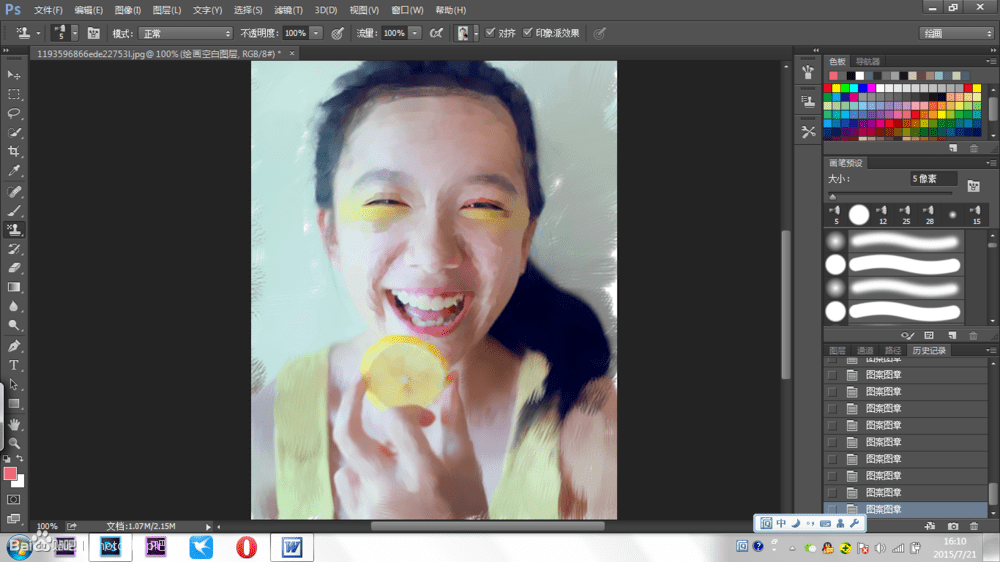
Task: Open the 滤镜(T) menu
Action: point(288,10)
